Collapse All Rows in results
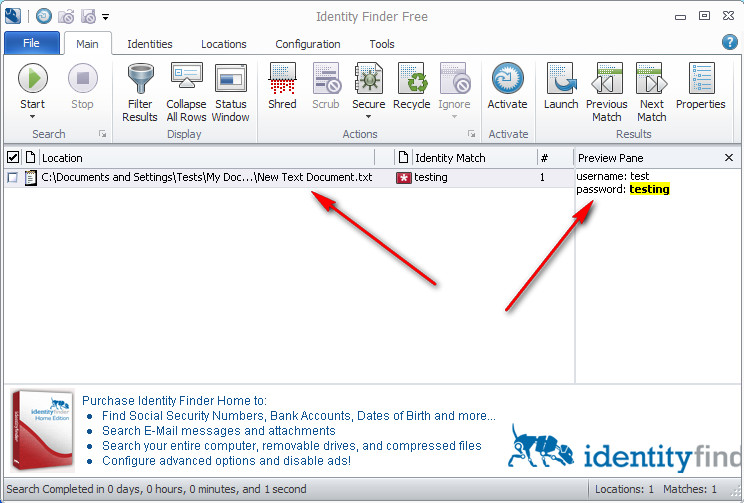The image size is (744, 503). (186, 93)
